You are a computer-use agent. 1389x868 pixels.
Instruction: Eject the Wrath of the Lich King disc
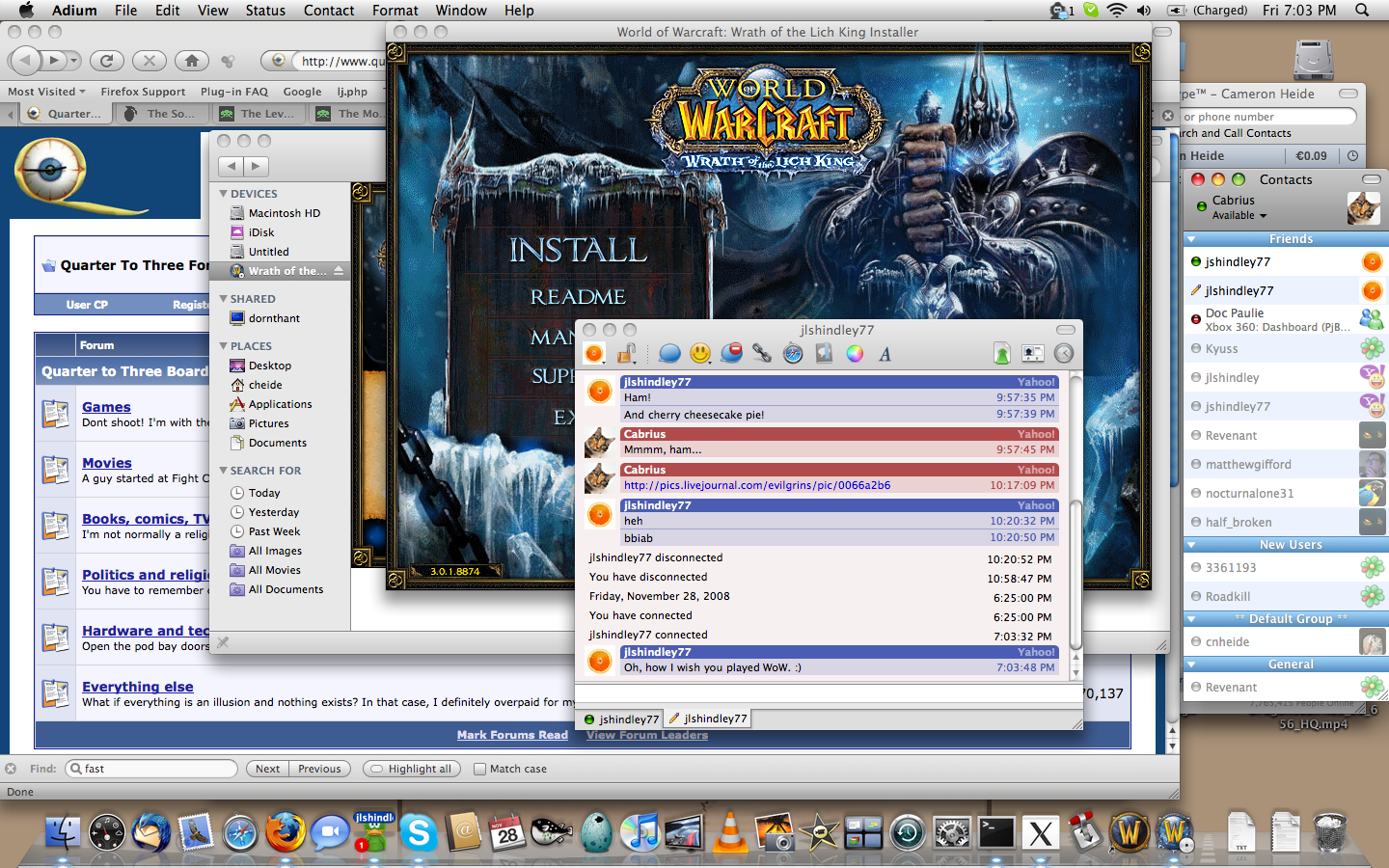339,271
